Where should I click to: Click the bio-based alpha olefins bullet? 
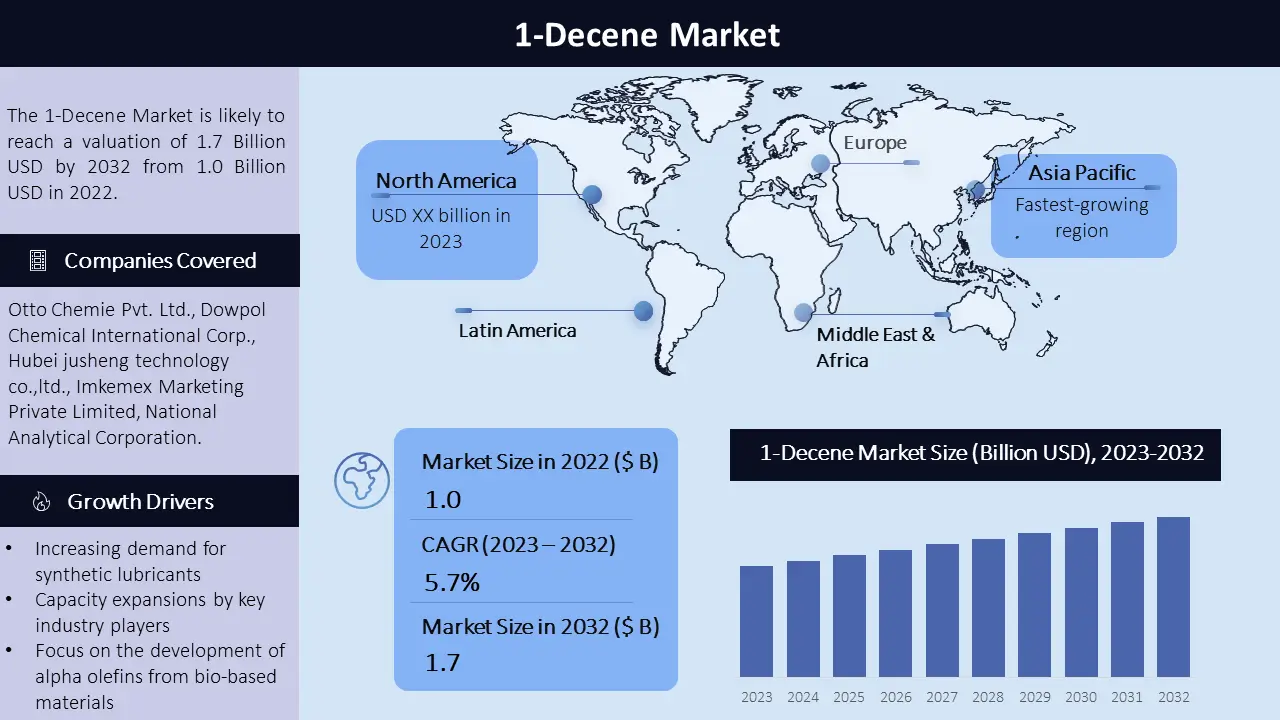coord(160,676)
